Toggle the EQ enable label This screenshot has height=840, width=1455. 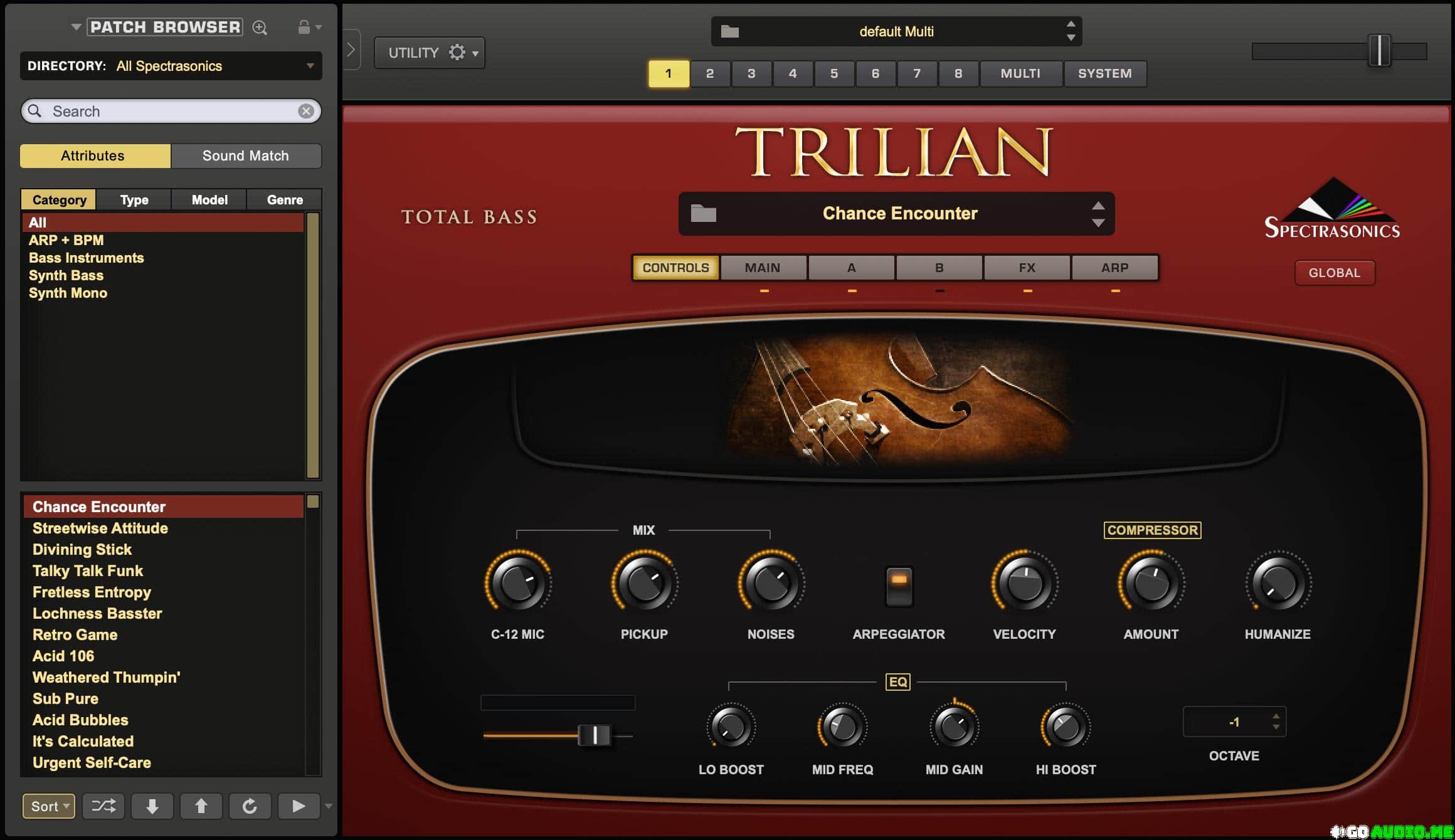tap(898, 681)
